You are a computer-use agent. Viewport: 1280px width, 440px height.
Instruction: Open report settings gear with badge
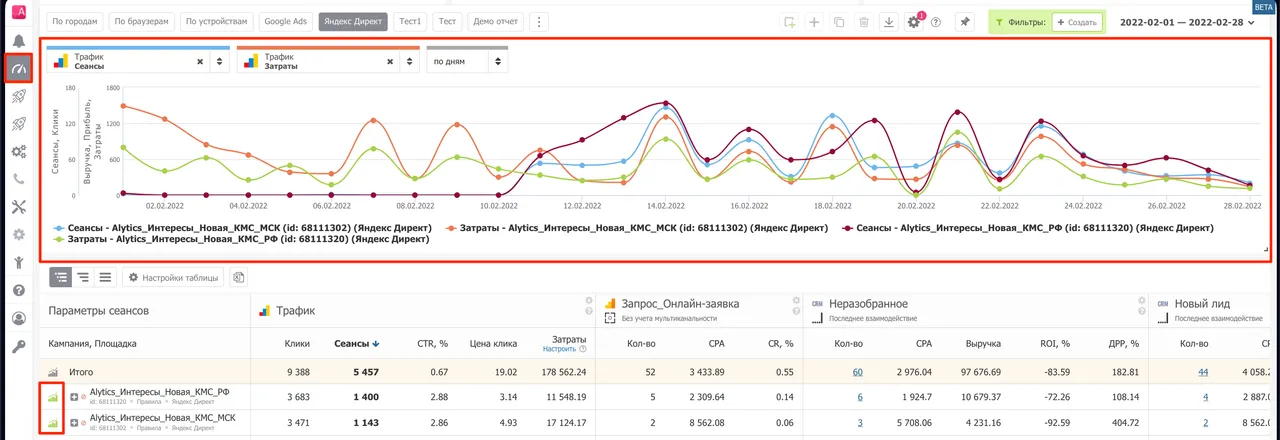(x=914, y=22)
